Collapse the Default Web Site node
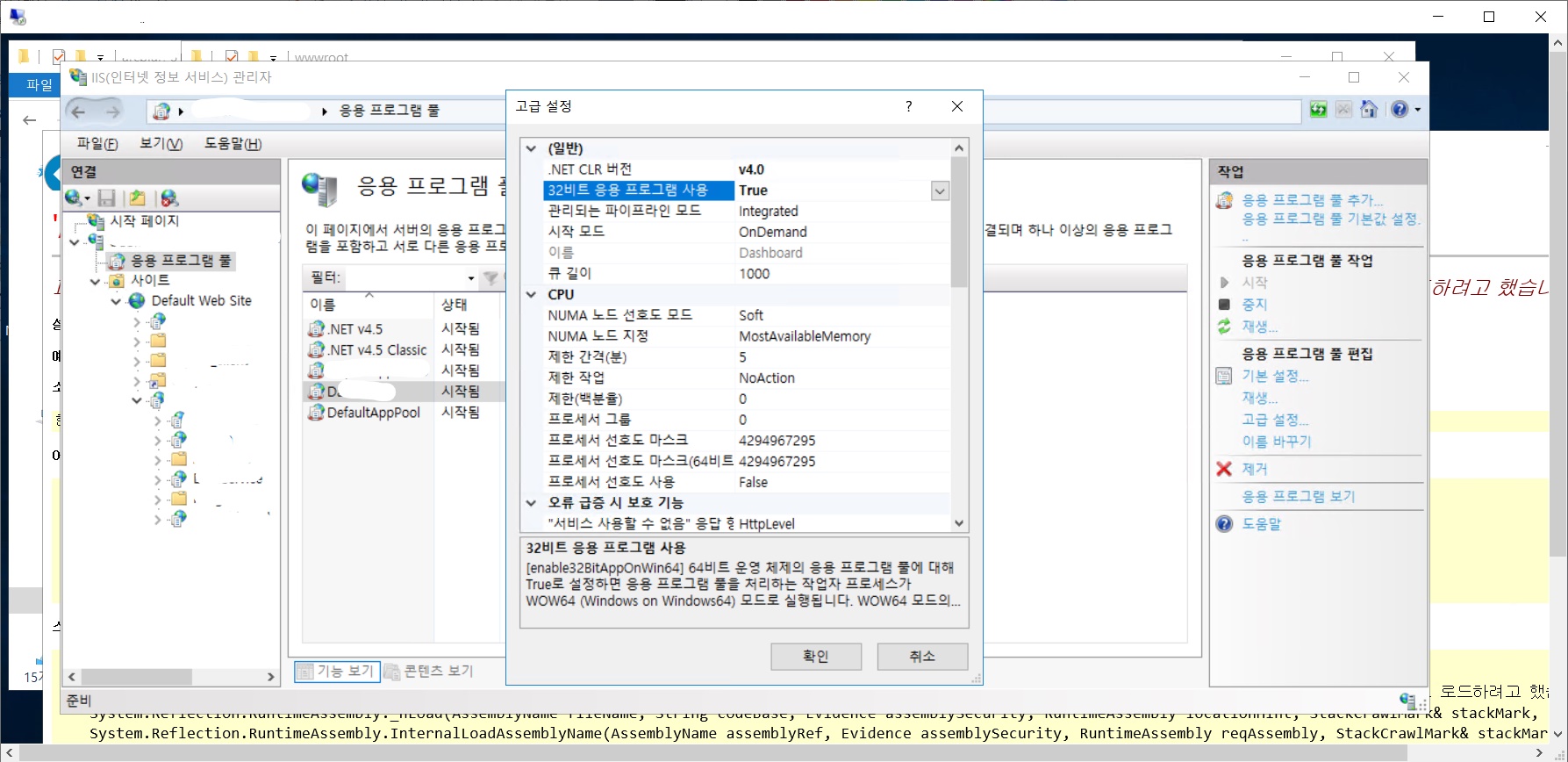The image size is (1568, 762). tap(116, 301)
